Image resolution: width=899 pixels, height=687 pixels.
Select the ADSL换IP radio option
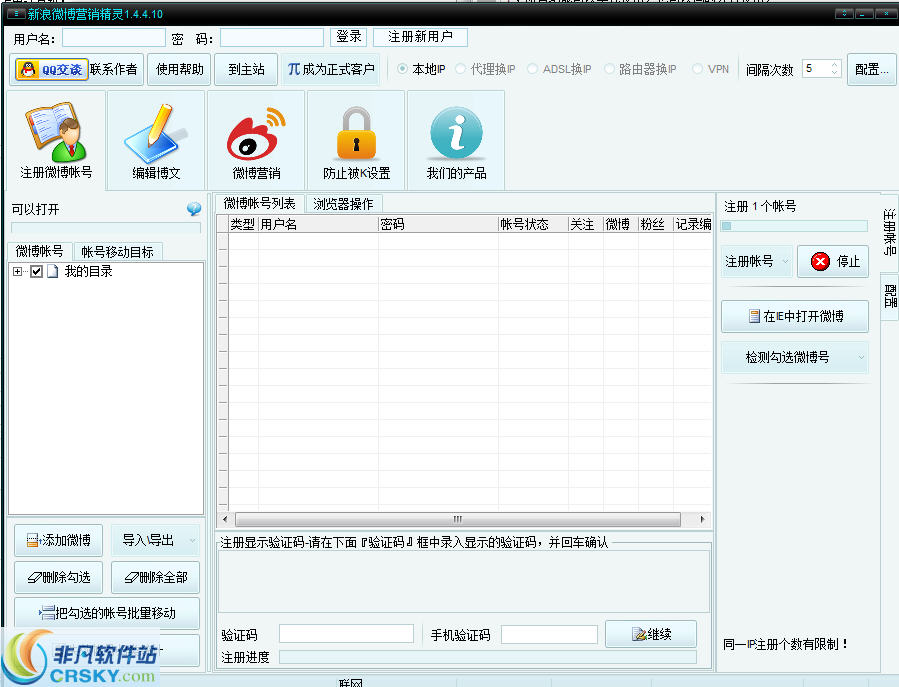tap(532, 69)
